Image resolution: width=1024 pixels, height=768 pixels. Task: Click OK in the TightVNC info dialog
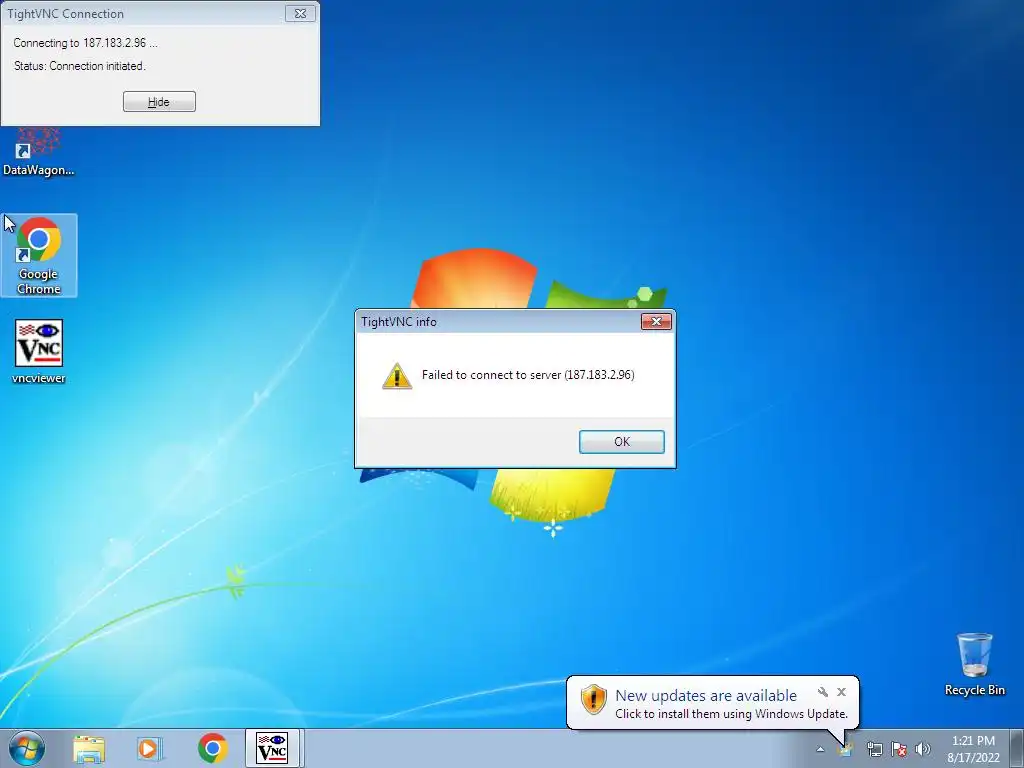click(x=622, y=441)
